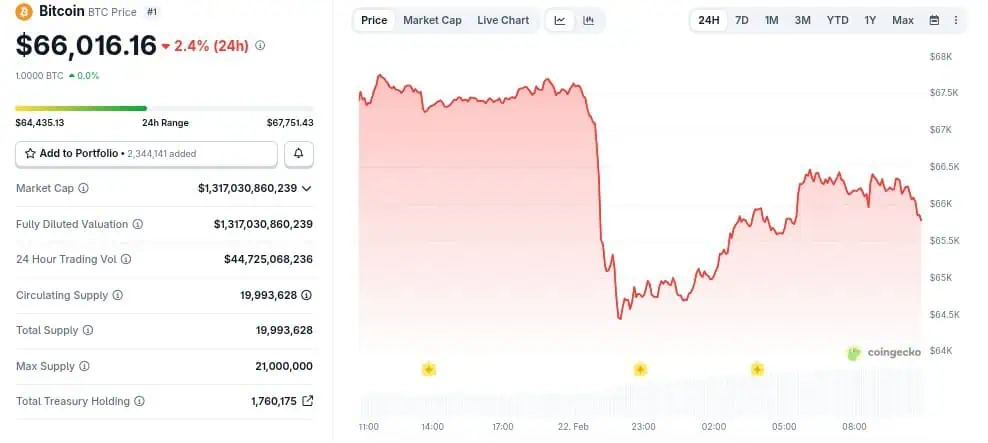Viewport: 988px width, 443px height.
Task: Select the 7D time range
Action: [x=741, y=20]
